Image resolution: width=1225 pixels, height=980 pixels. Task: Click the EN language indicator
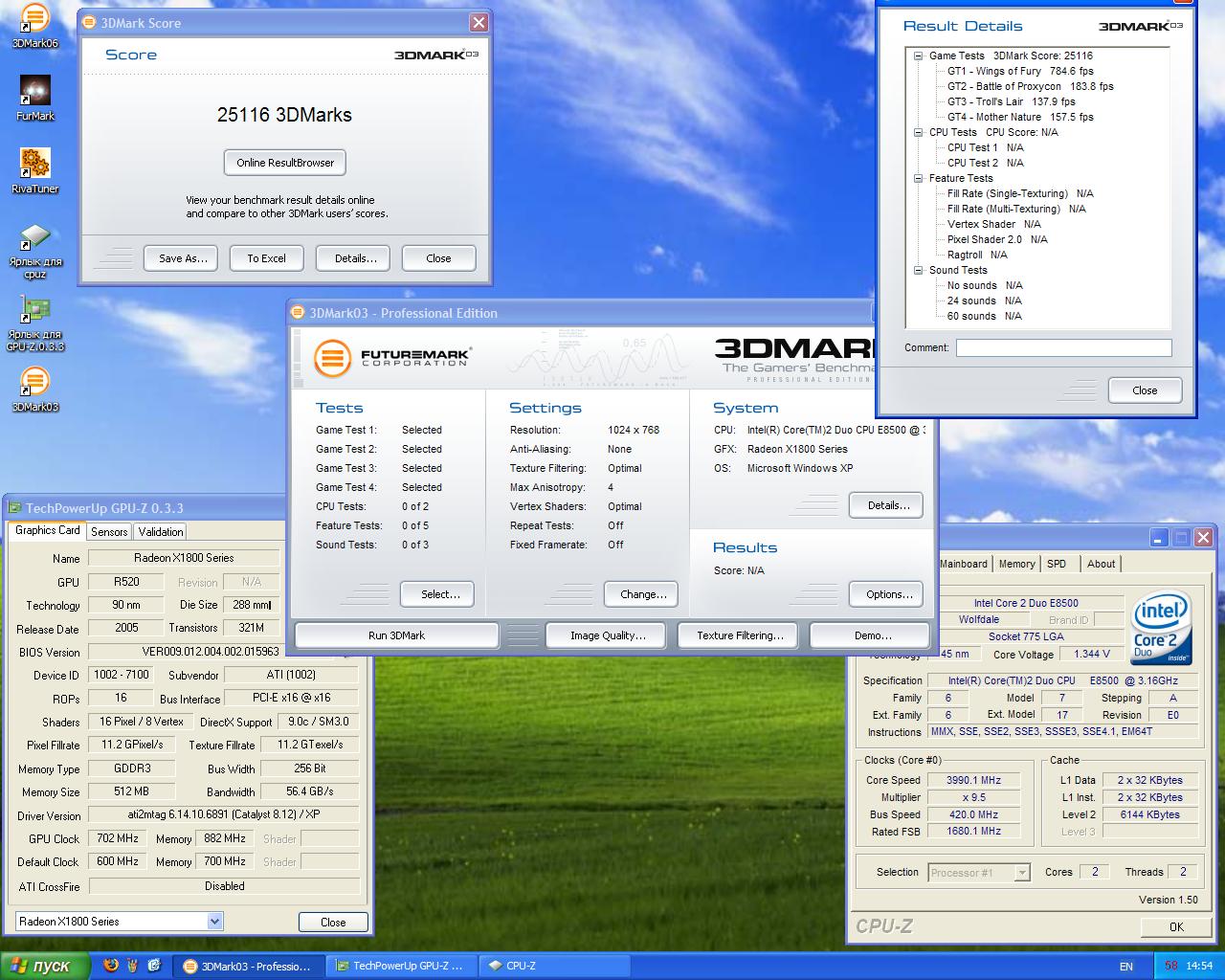click(x=1126, y=967)
